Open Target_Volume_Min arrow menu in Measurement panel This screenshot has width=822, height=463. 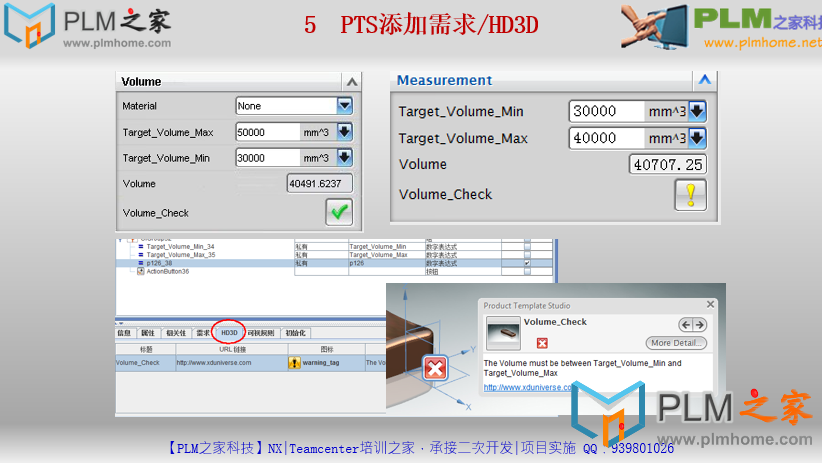pyautogui.click(x=697, y=111)
